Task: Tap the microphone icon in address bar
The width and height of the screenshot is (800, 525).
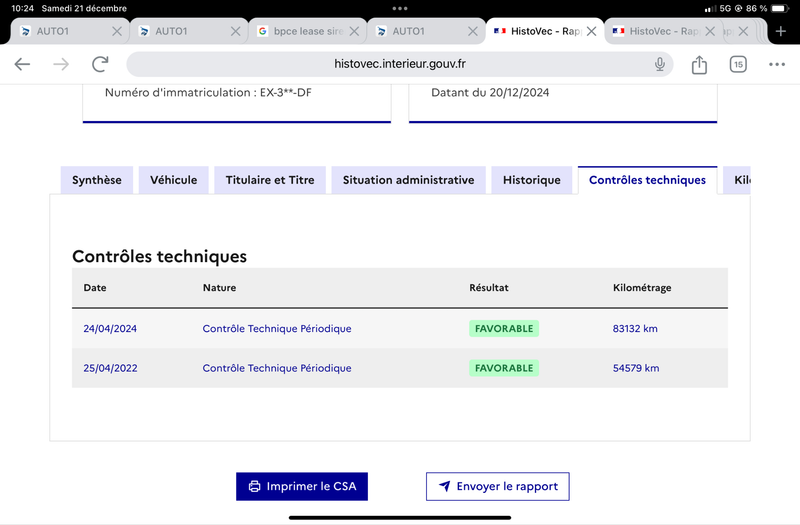Action: point(660,64)
